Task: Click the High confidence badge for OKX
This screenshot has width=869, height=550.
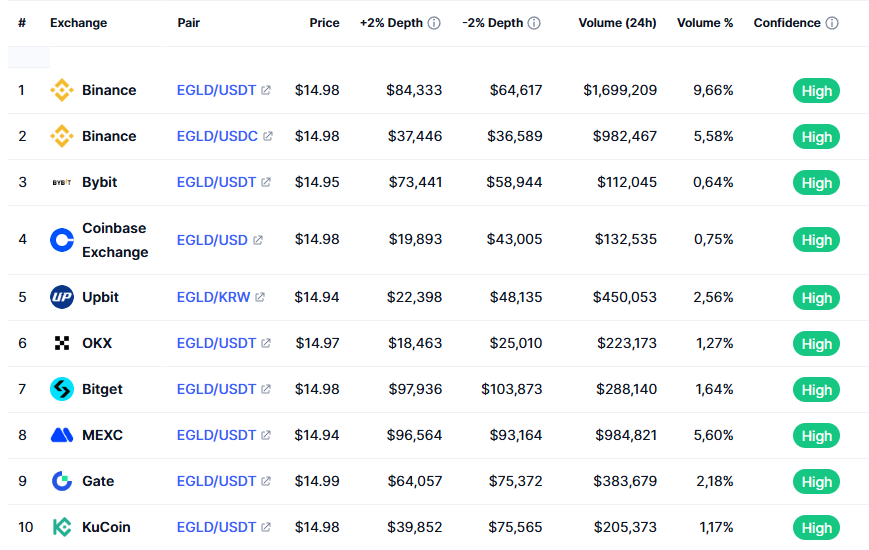Action: (816, 344)
